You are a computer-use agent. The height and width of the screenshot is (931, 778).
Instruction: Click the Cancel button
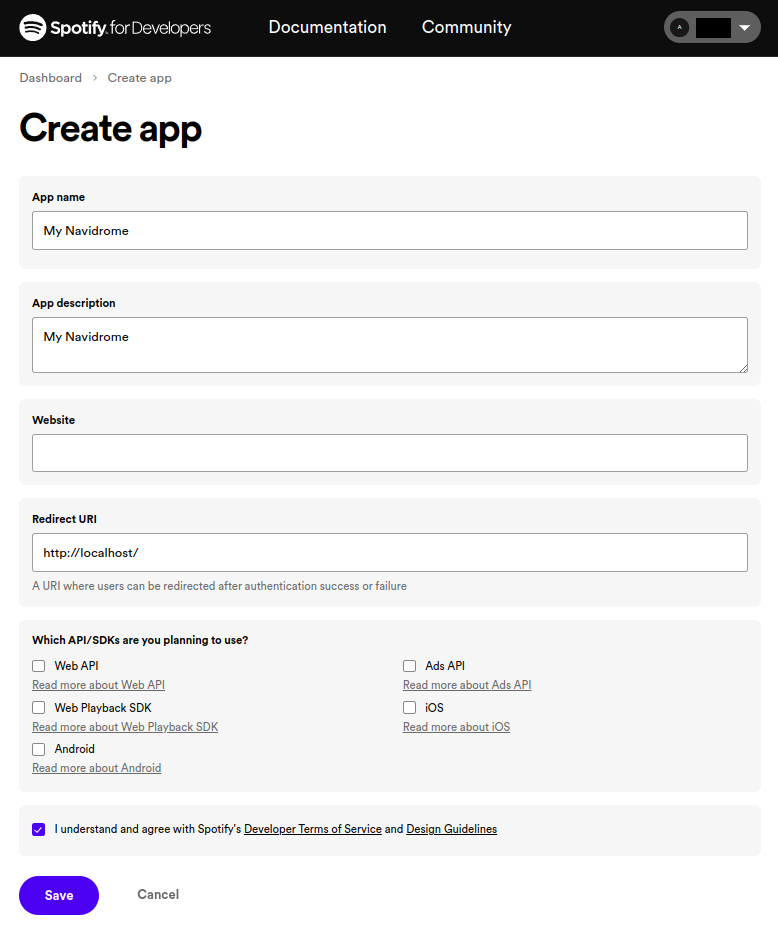coord(158,895)
